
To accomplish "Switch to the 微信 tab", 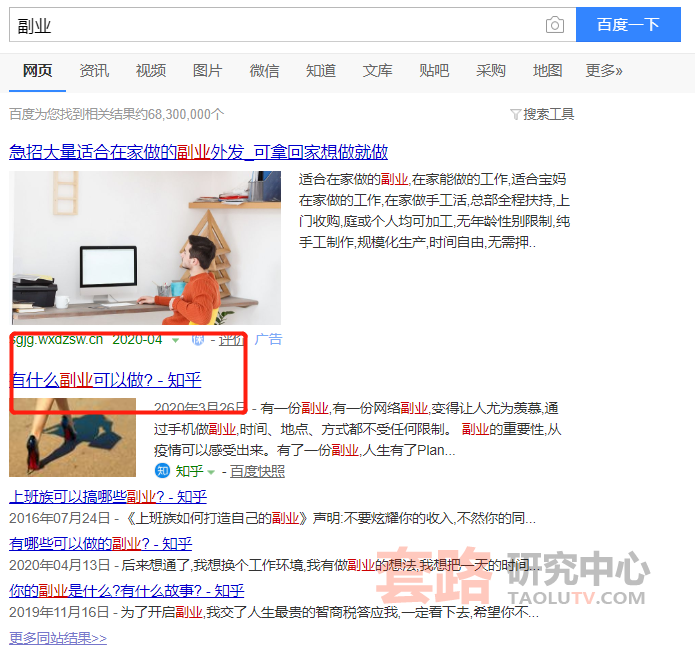I will coord(264,70).
